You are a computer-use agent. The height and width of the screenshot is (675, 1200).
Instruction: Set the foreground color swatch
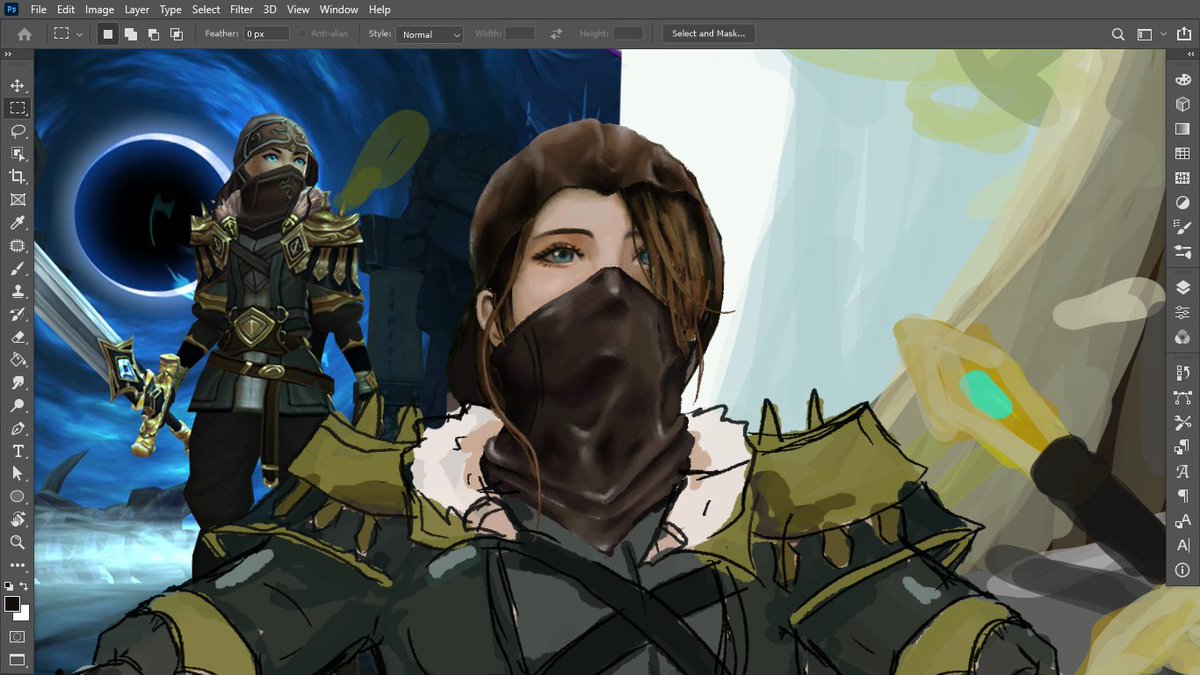click(x=12, y=604)
